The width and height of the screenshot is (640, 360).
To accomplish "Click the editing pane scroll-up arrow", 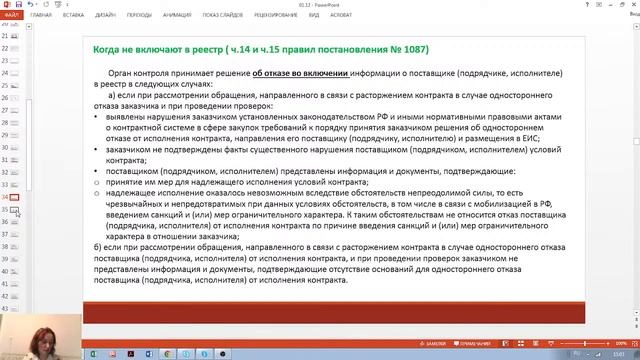I will coord(636,27).
